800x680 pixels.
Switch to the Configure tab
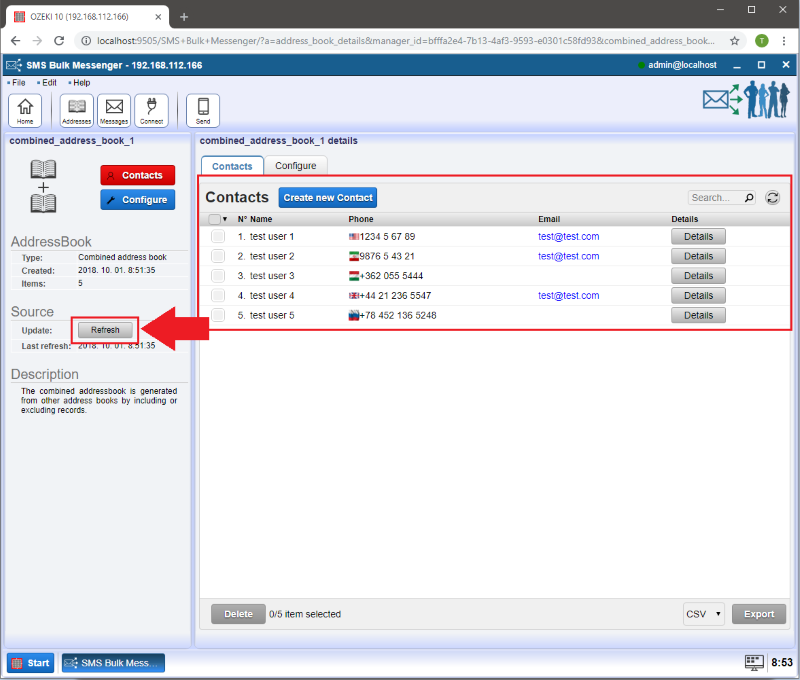pos(296,166)
